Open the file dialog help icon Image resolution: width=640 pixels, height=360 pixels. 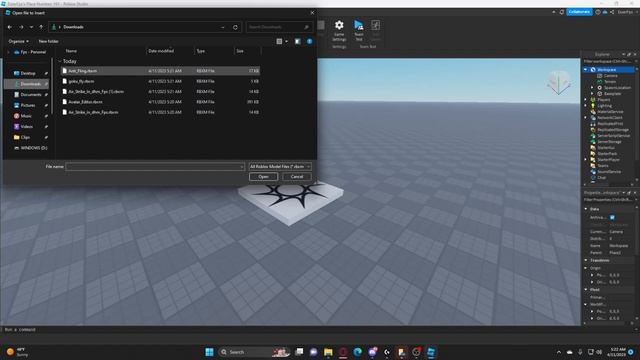tap(309, 41)
